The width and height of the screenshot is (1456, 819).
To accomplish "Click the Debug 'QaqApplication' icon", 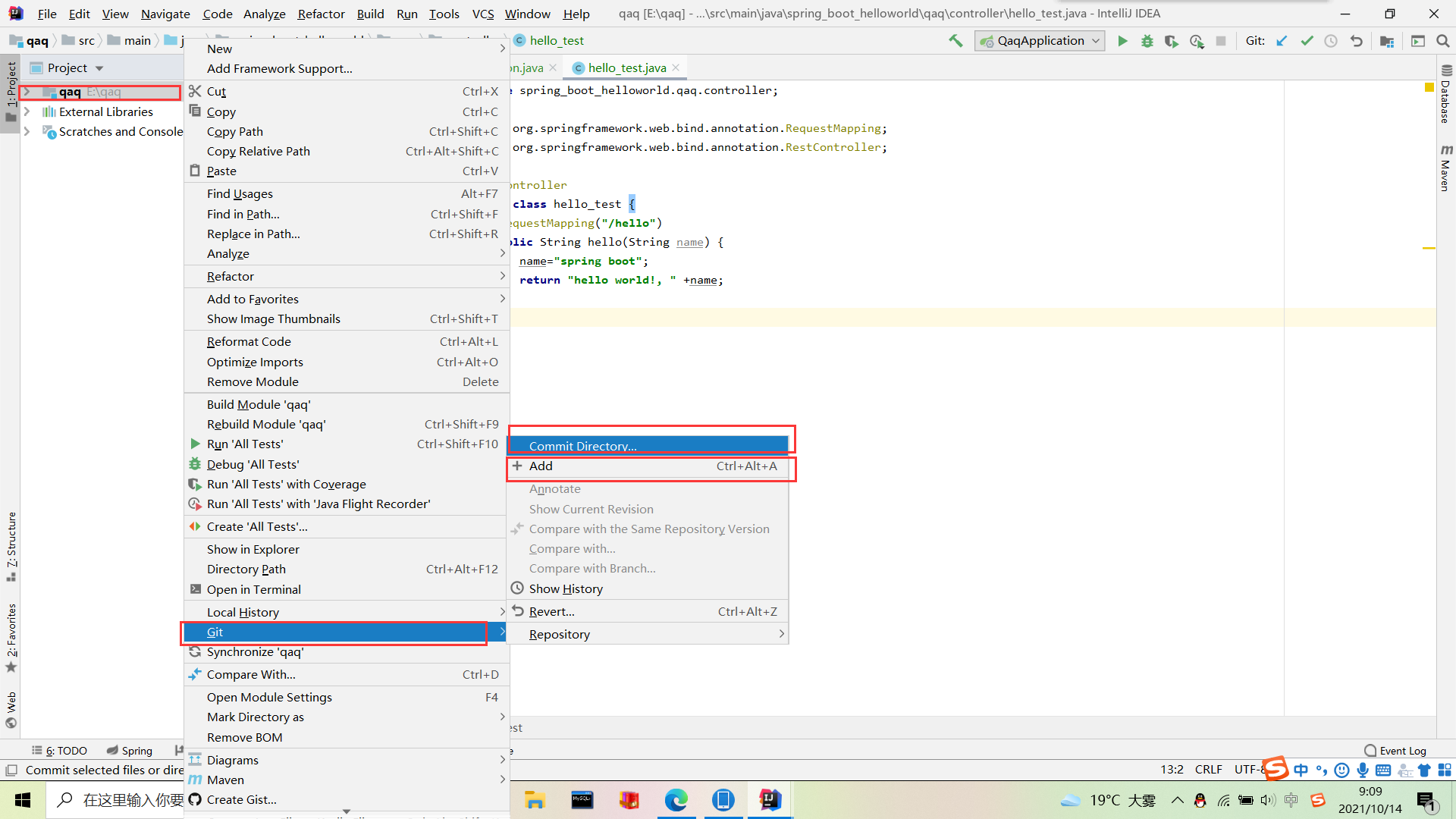I will click(x=1149, y=41).
